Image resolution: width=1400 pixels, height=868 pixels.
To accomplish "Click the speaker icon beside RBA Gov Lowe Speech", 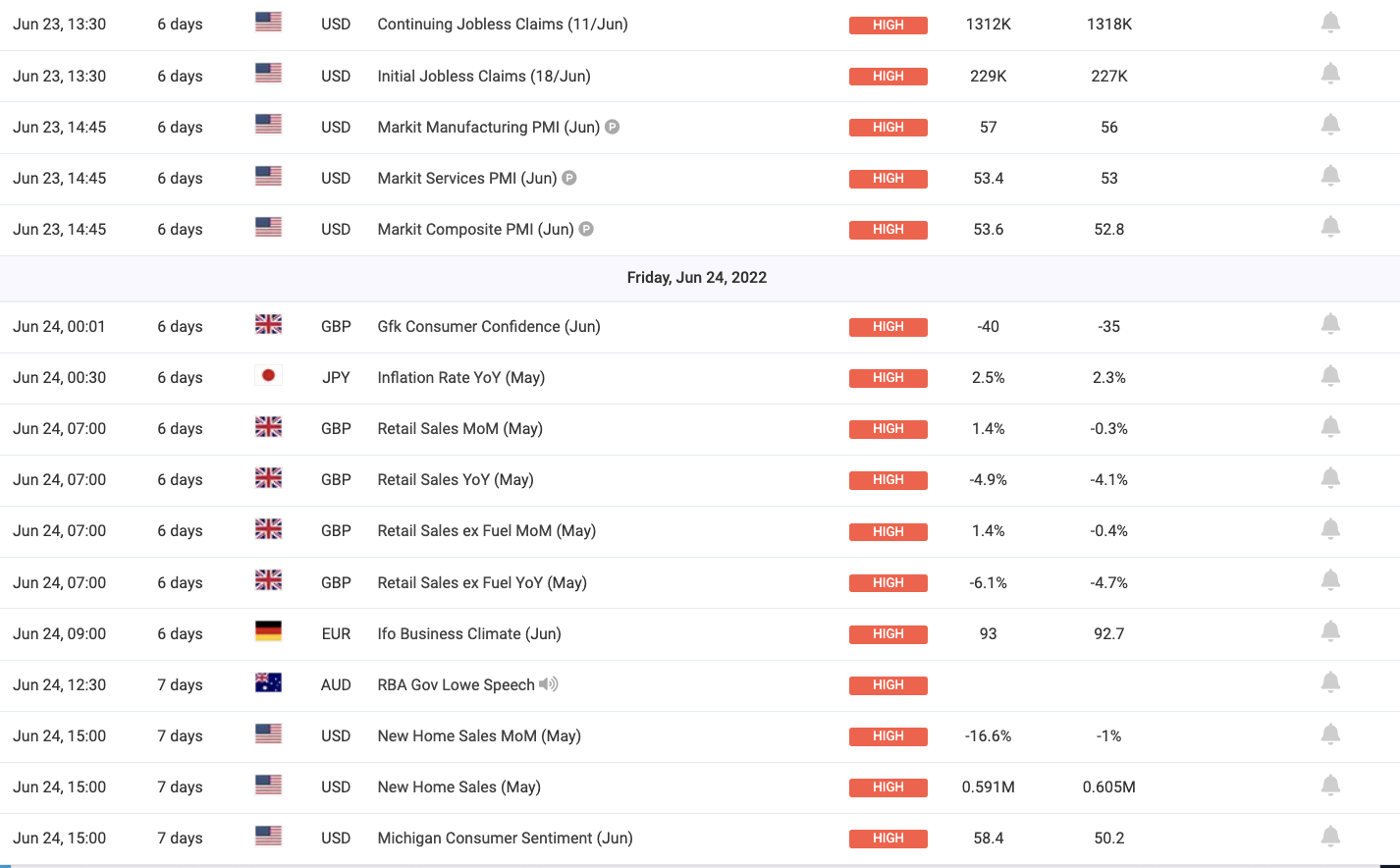I will tap(549, 684).
